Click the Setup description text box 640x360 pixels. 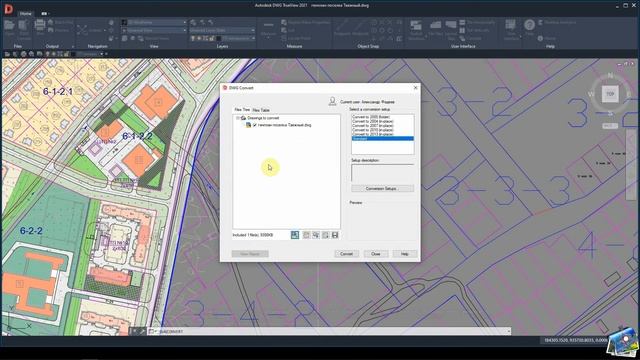382,173
